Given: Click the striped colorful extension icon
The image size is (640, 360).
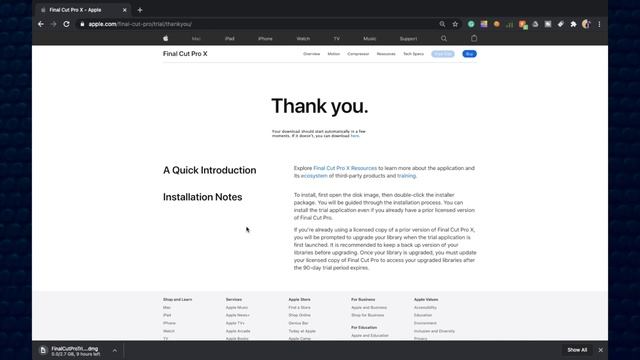Looking at the screenshot, I should coord(484,24).
